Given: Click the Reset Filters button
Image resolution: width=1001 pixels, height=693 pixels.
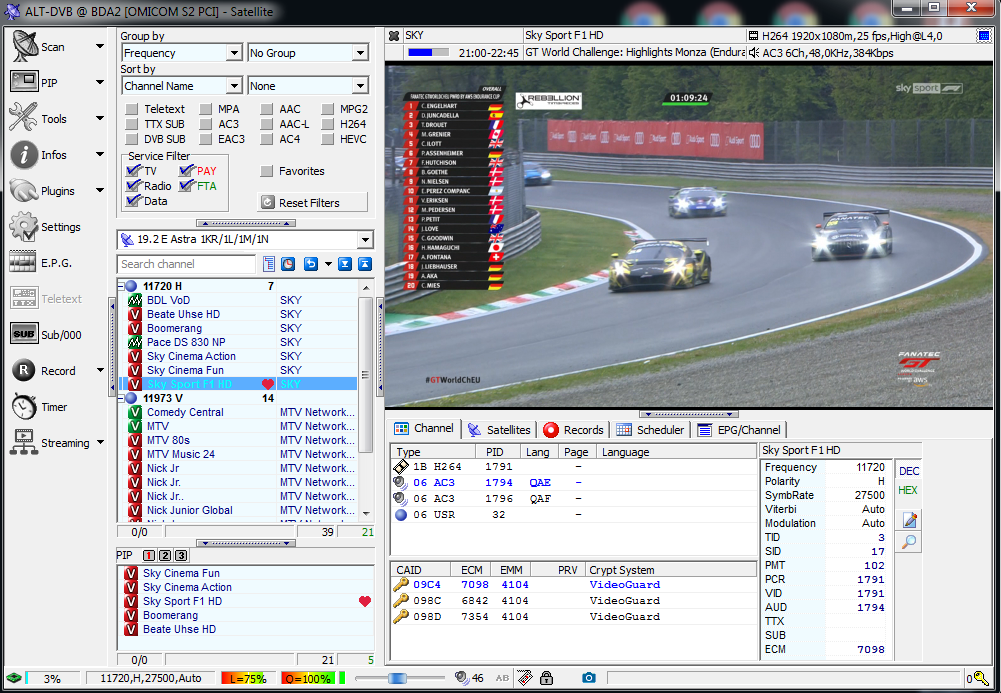Looking at the screenshot, I should click(x=313, y=202).
